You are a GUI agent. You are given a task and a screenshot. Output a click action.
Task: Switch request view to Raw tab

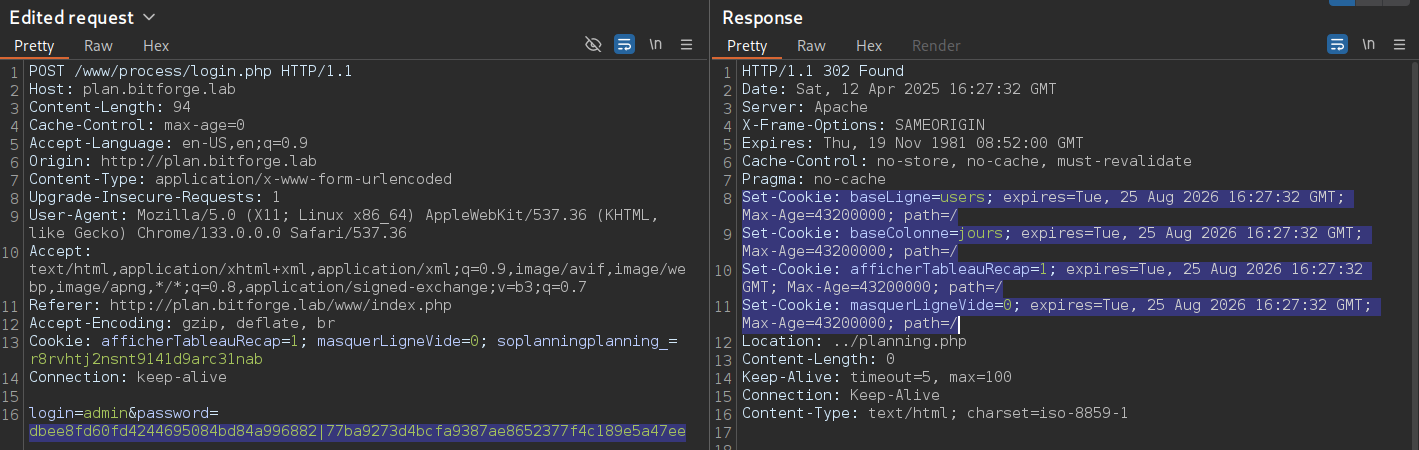(x=98, y=46)
